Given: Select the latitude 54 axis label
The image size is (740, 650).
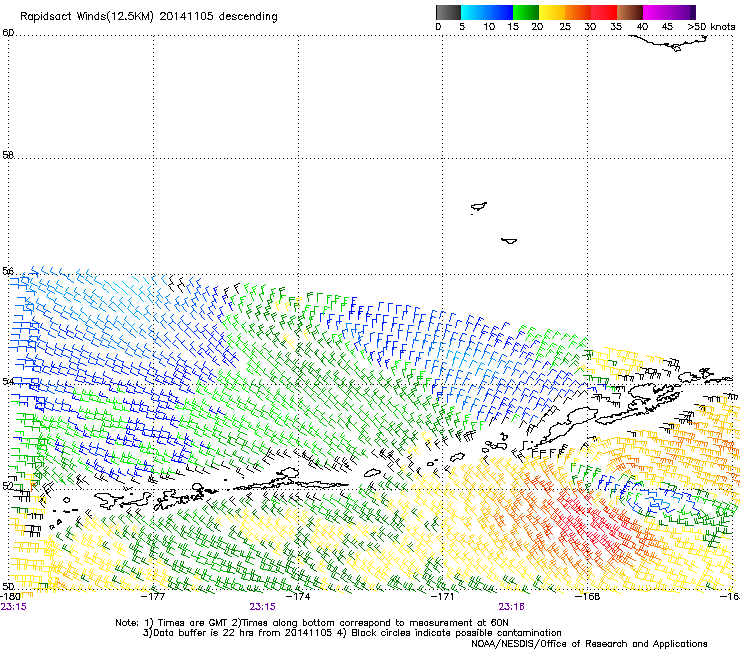Looking at the screenshot, I should click(8, 381).
